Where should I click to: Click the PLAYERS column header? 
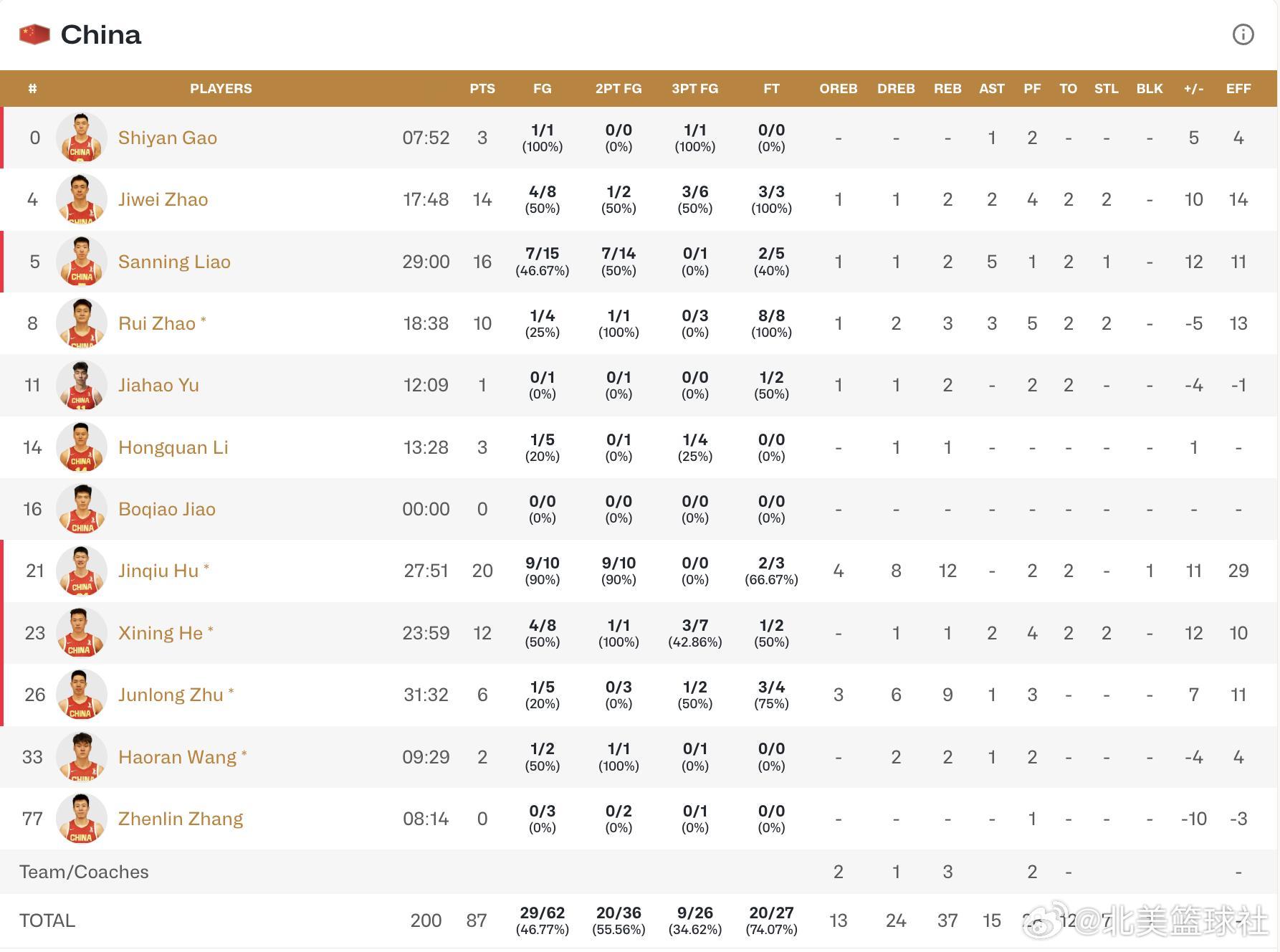tap(221, 89)
